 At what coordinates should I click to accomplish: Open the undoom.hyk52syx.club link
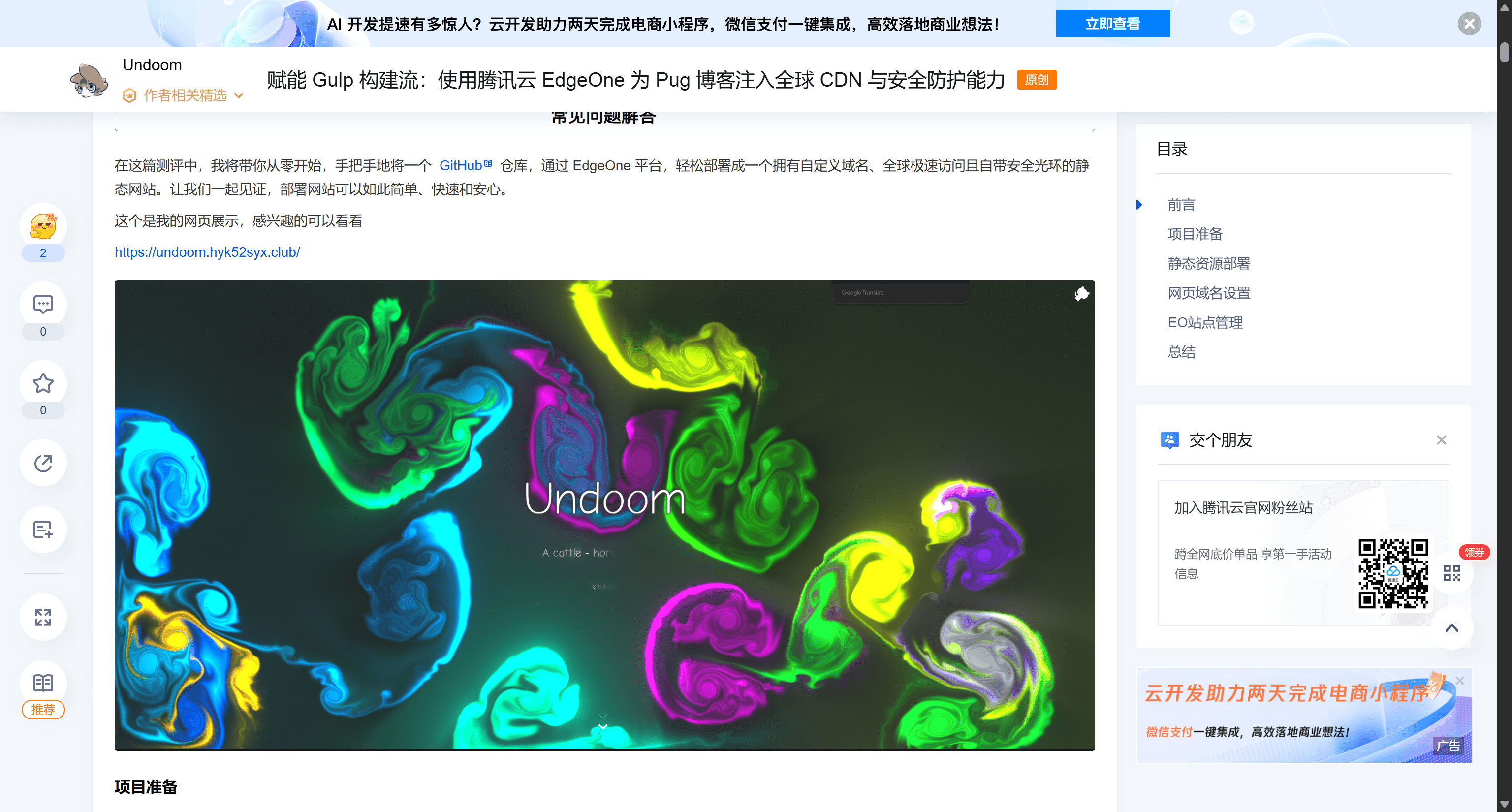coord(207,252)
